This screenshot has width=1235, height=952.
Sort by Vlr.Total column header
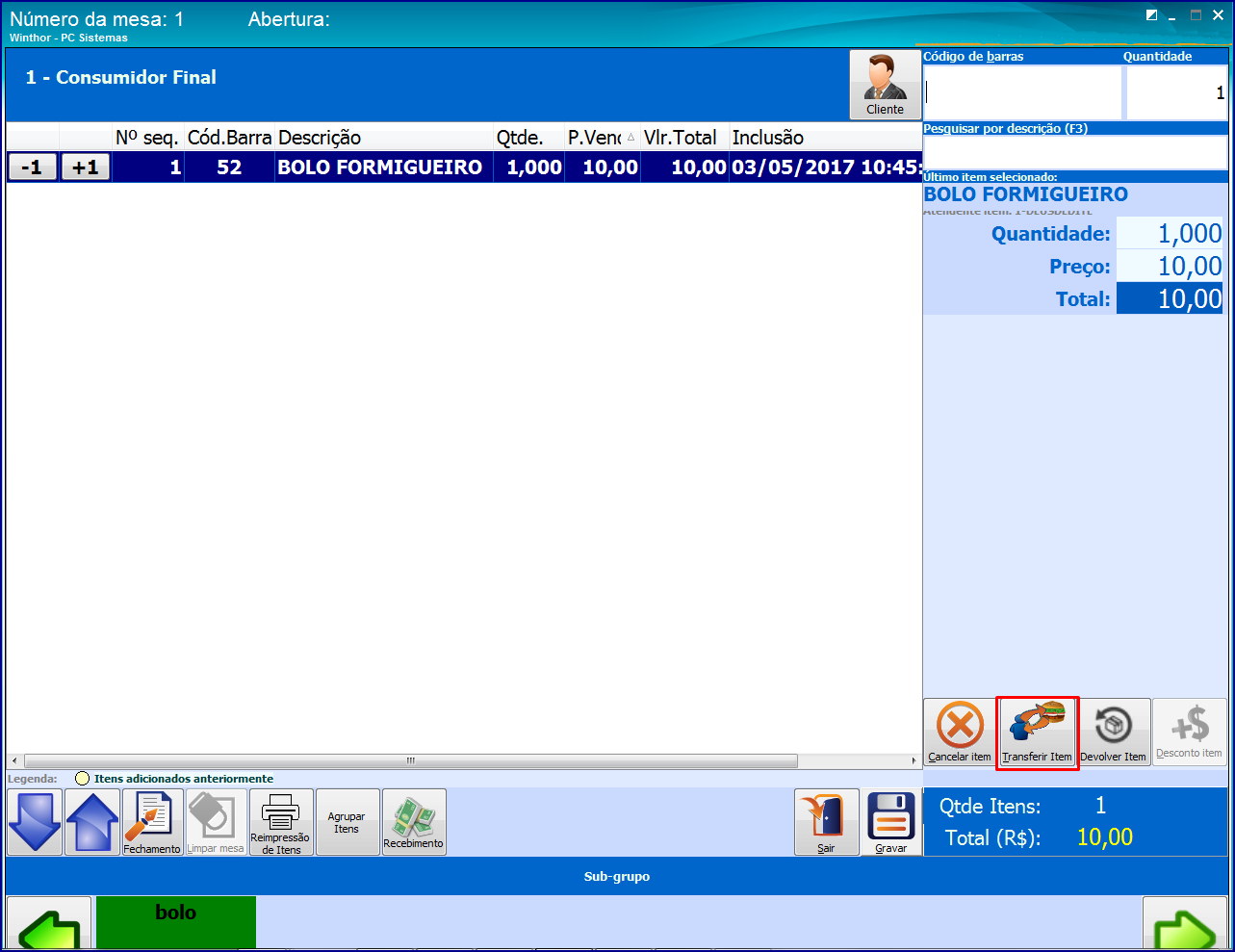[x=684, y=138]
